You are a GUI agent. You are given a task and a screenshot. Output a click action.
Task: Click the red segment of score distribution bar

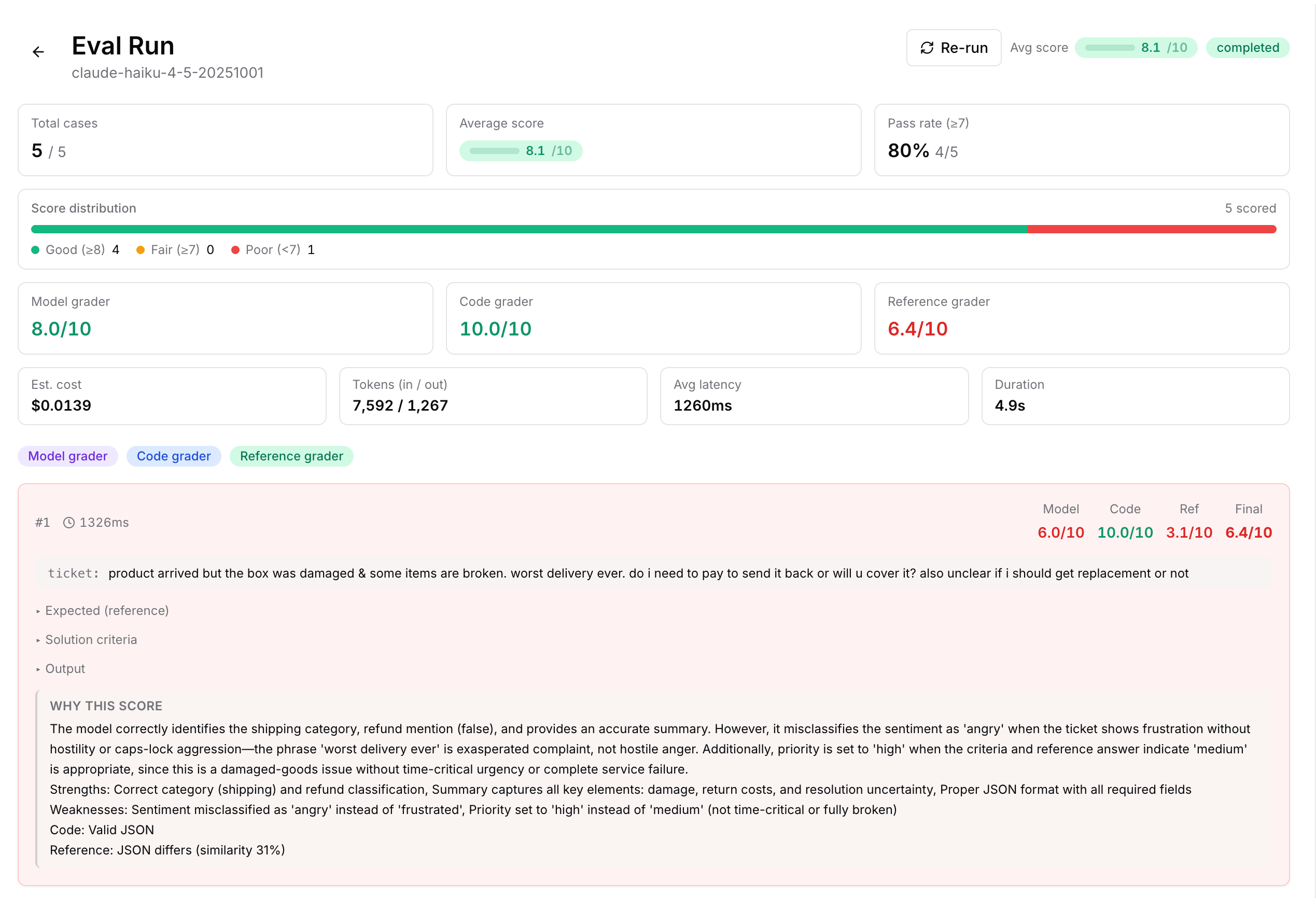(1152, 229)
